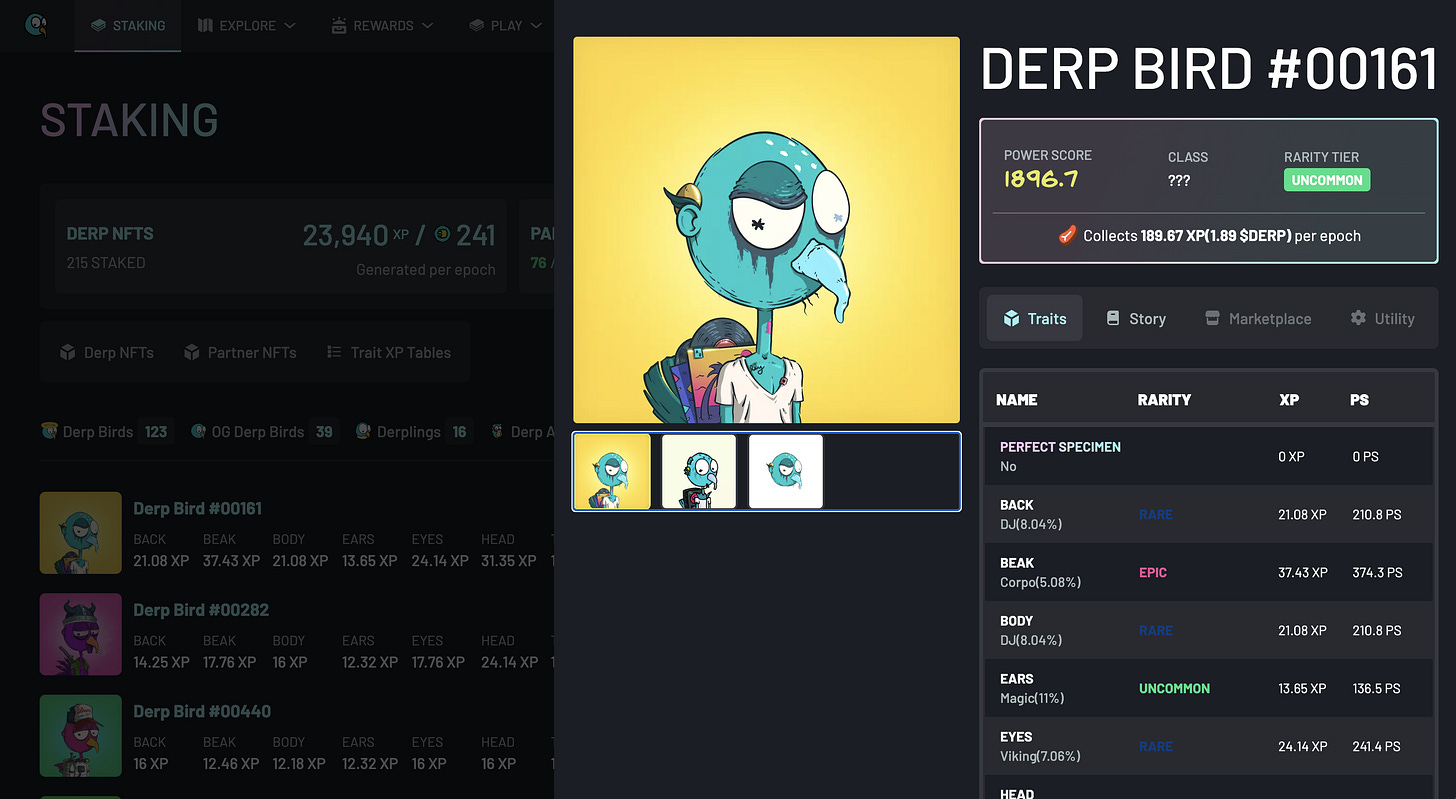Switch to the Traits tab
1456x799 pixels.
tap(1035, 319)
